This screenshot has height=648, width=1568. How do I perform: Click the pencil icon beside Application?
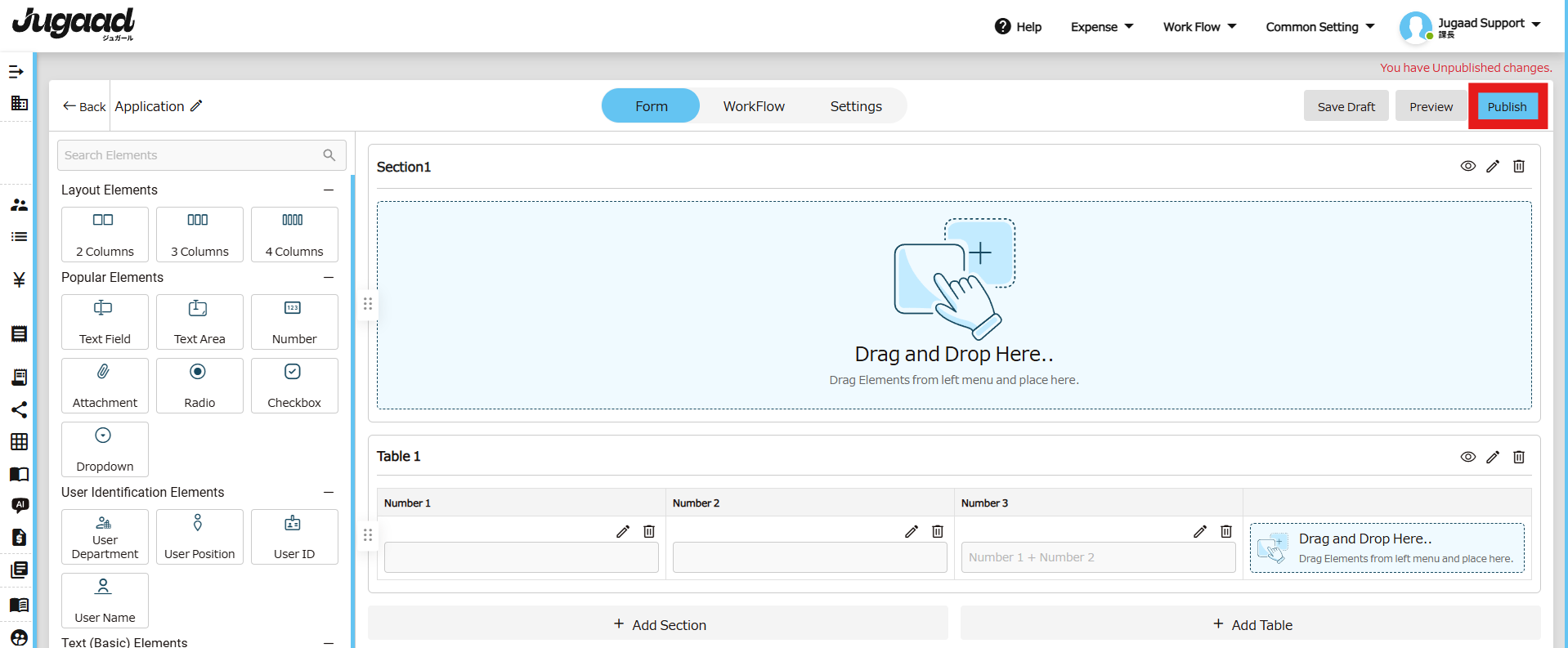[x=196, y=106]
